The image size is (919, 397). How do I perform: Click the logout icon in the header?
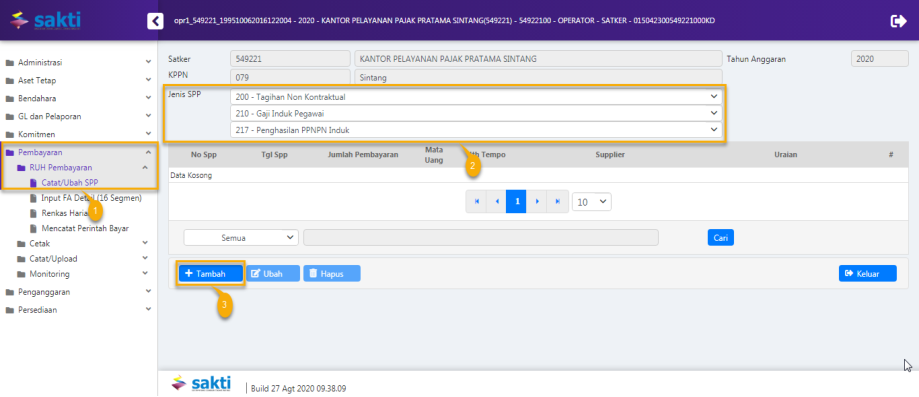pos(898,21)
